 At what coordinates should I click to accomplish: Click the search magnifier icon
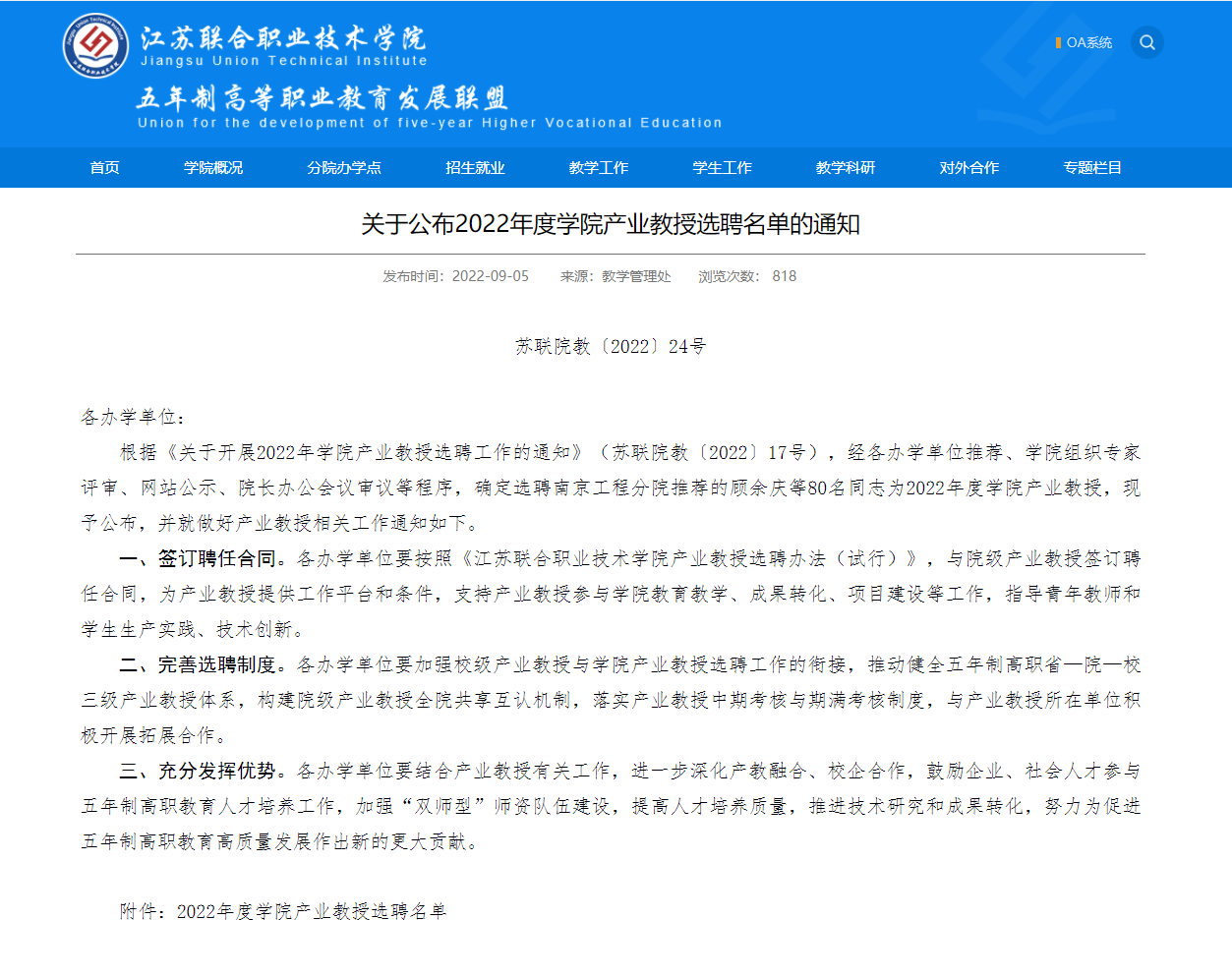point(1146,42)
